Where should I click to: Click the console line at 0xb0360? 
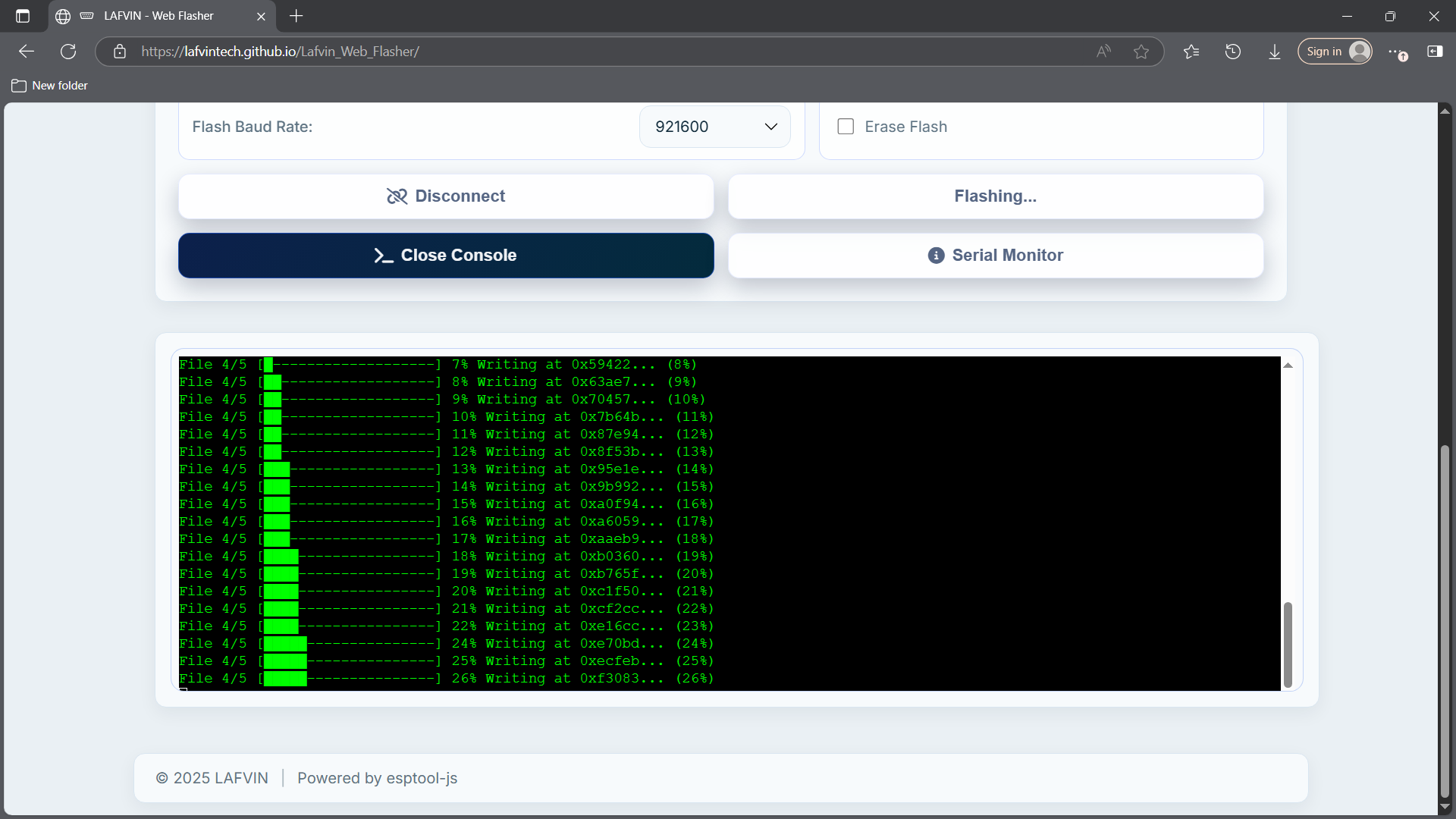[446, 557]
